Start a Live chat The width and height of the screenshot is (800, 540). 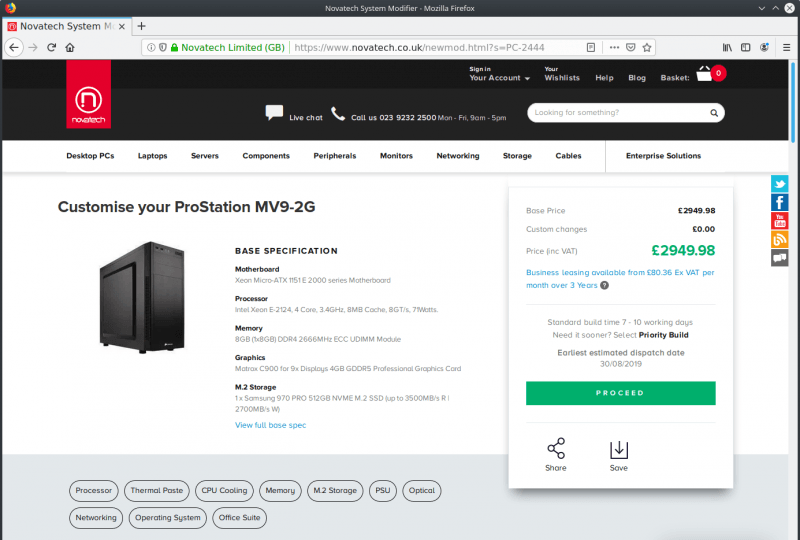coord(294,114)
